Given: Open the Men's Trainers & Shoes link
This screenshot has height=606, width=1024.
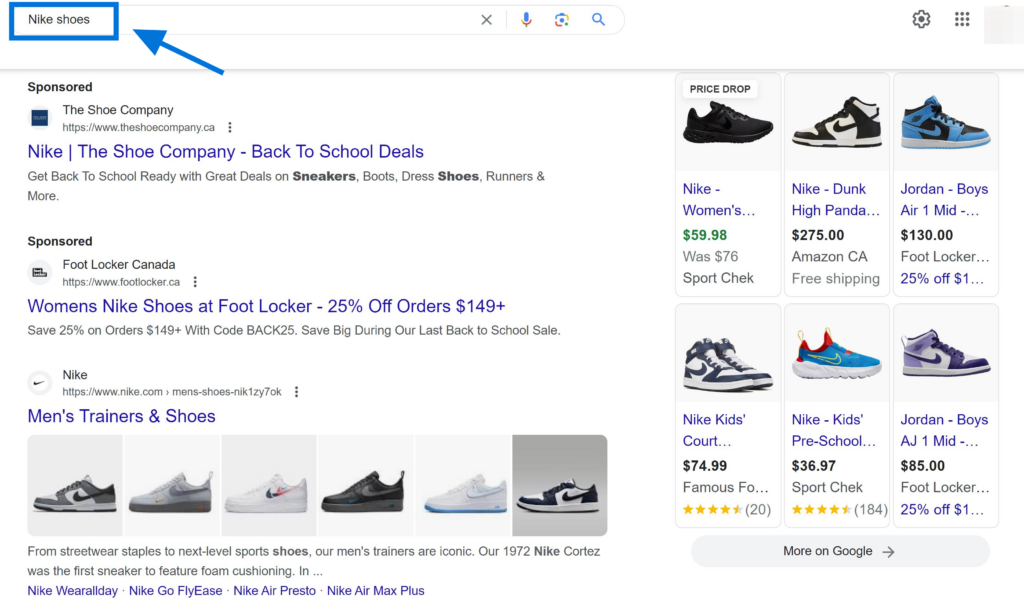Looking at the screenshot, I should coord(121,416).
